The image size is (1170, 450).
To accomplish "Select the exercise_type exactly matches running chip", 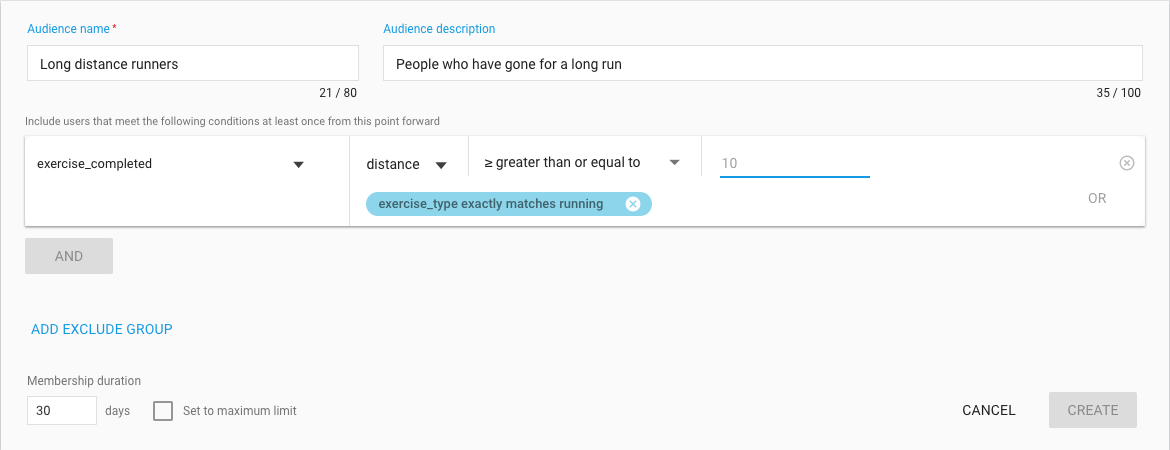I will 508,204.
